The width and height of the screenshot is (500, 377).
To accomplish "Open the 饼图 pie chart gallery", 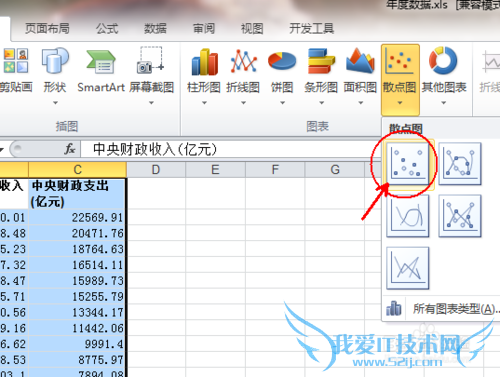I will [282, 76].
